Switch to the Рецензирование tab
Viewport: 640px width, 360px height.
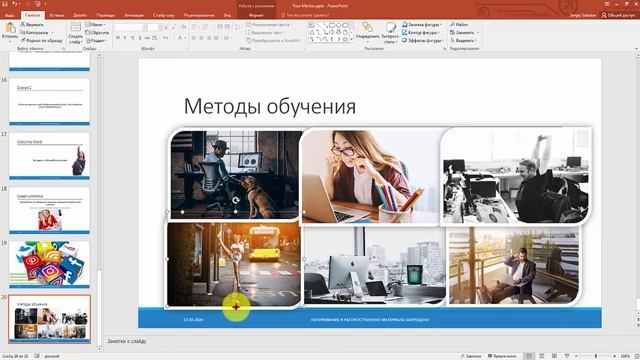[199, 15]
